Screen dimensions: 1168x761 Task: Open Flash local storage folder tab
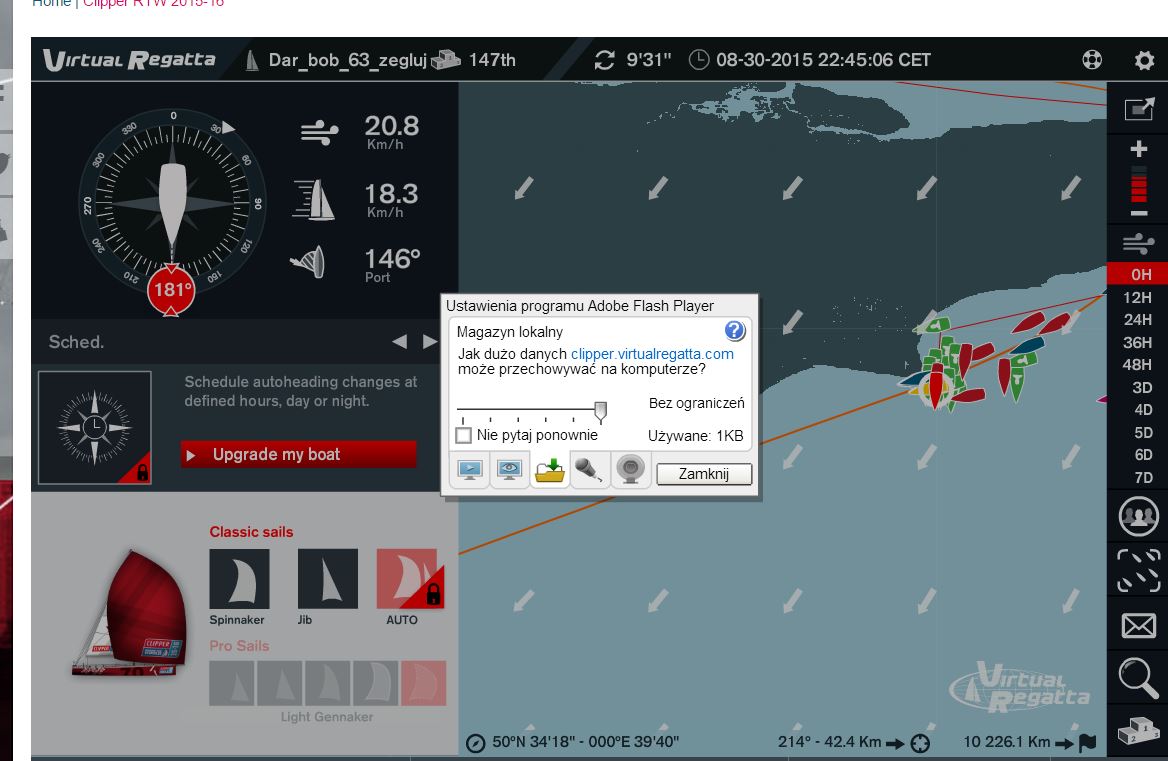[x=550, y=470]
